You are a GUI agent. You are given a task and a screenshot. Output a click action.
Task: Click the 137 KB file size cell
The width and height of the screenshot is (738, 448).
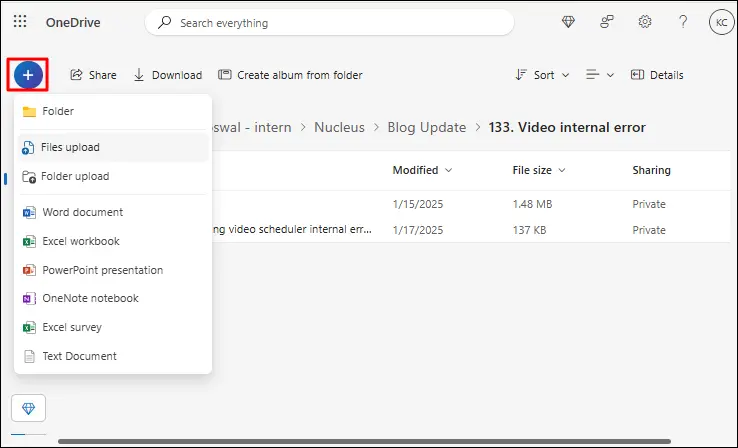click(x=529, y=230)
